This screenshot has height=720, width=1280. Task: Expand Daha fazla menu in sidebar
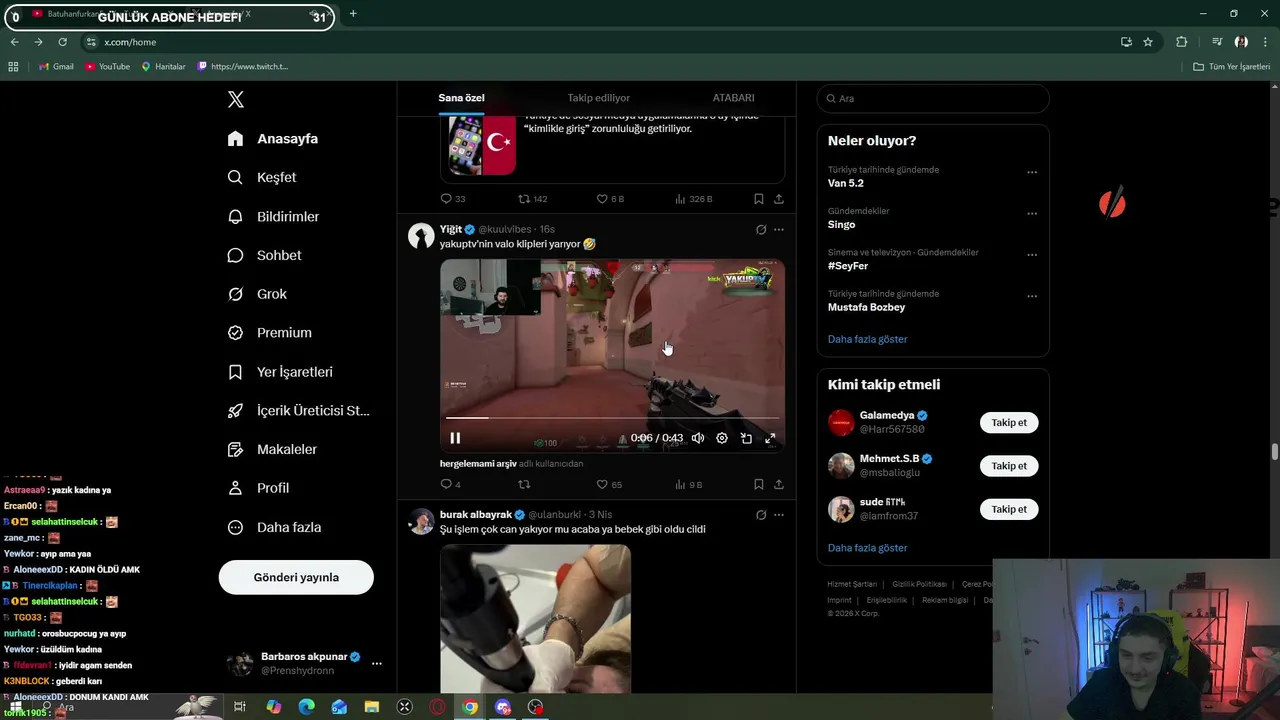pos(274,527)
